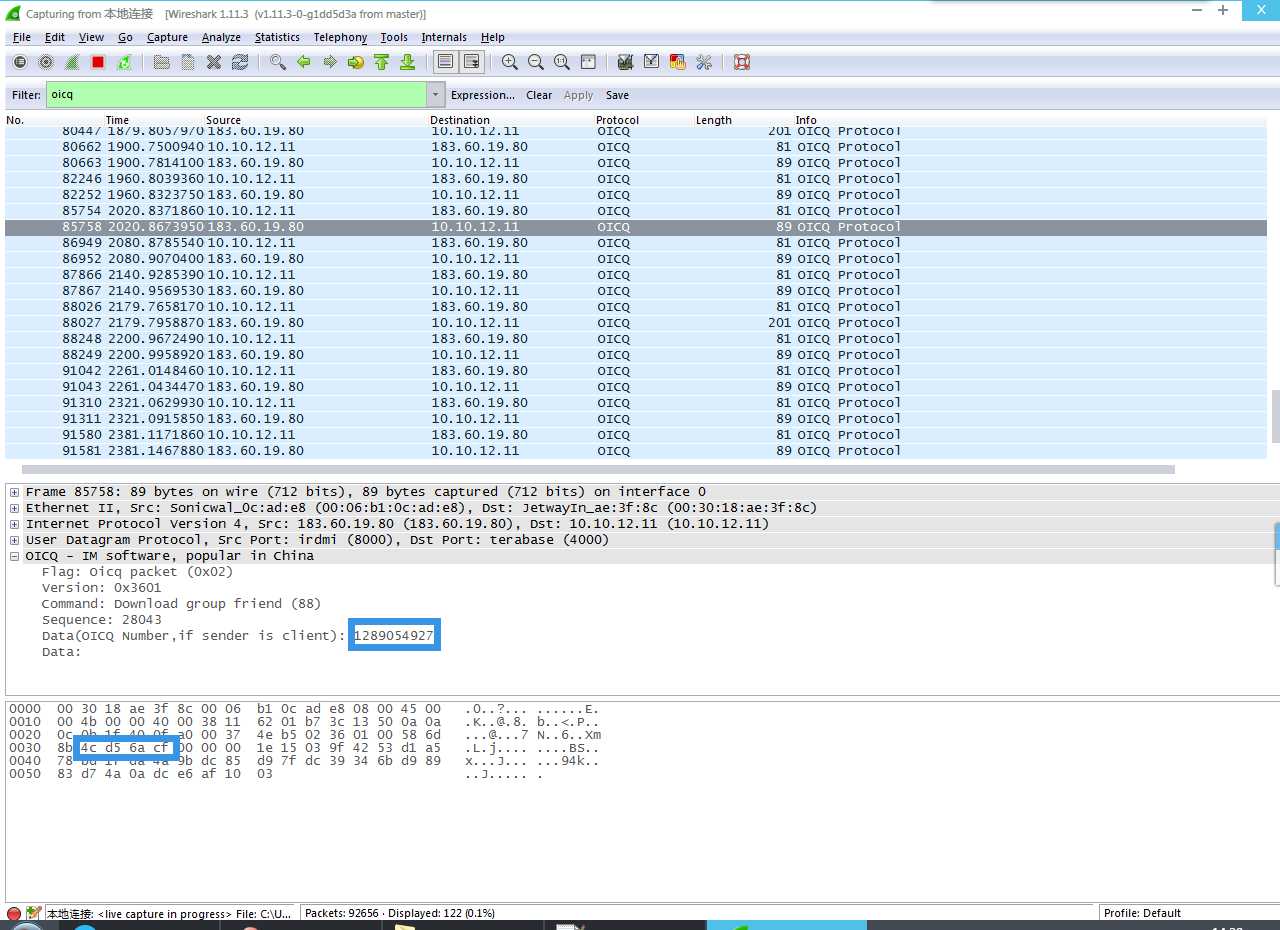Save the current filter
The height and width of the screenshot is (930, 1280).
click(x=618, y=95)
